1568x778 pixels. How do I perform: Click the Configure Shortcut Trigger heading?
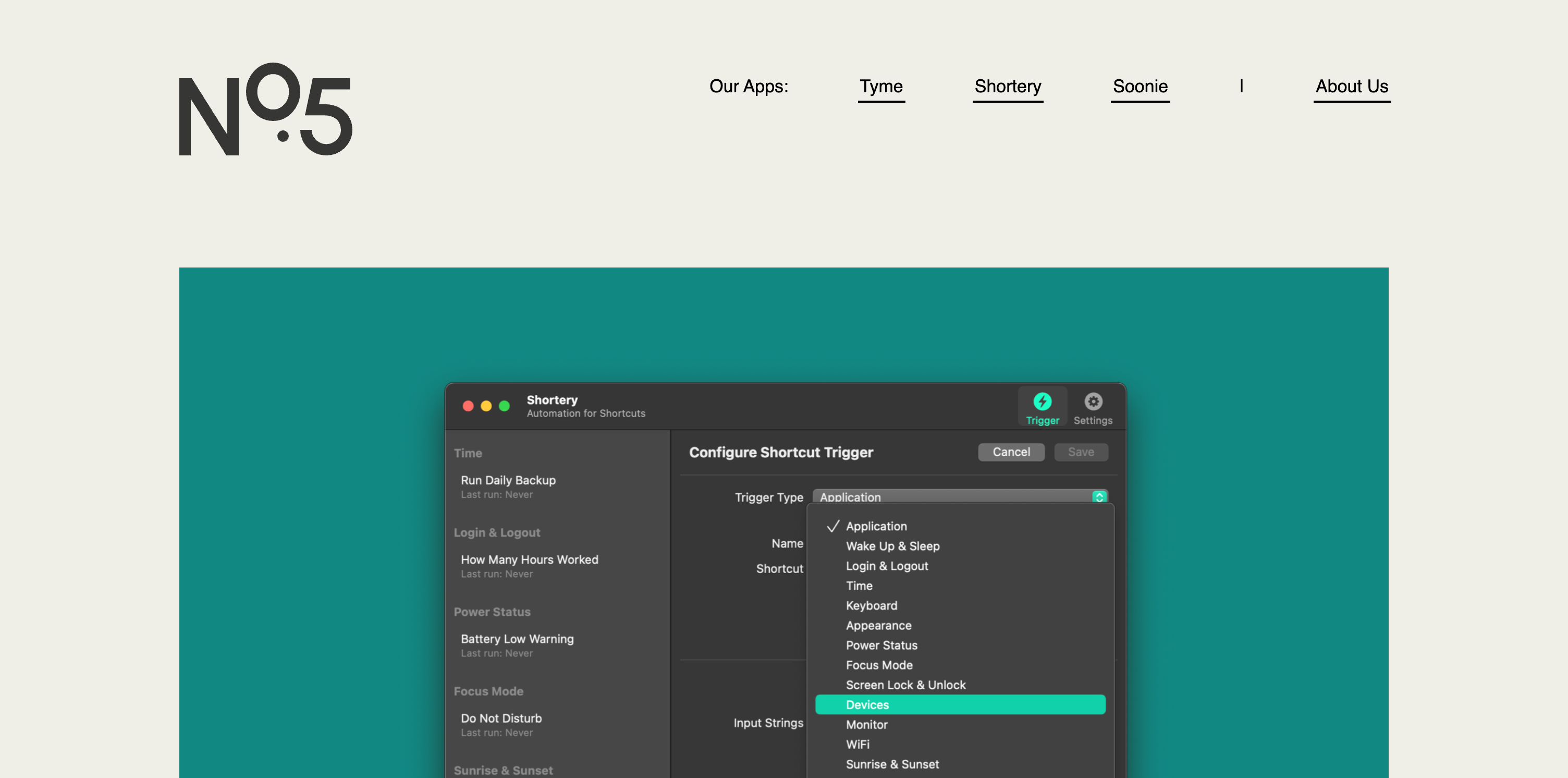[780, 452]
